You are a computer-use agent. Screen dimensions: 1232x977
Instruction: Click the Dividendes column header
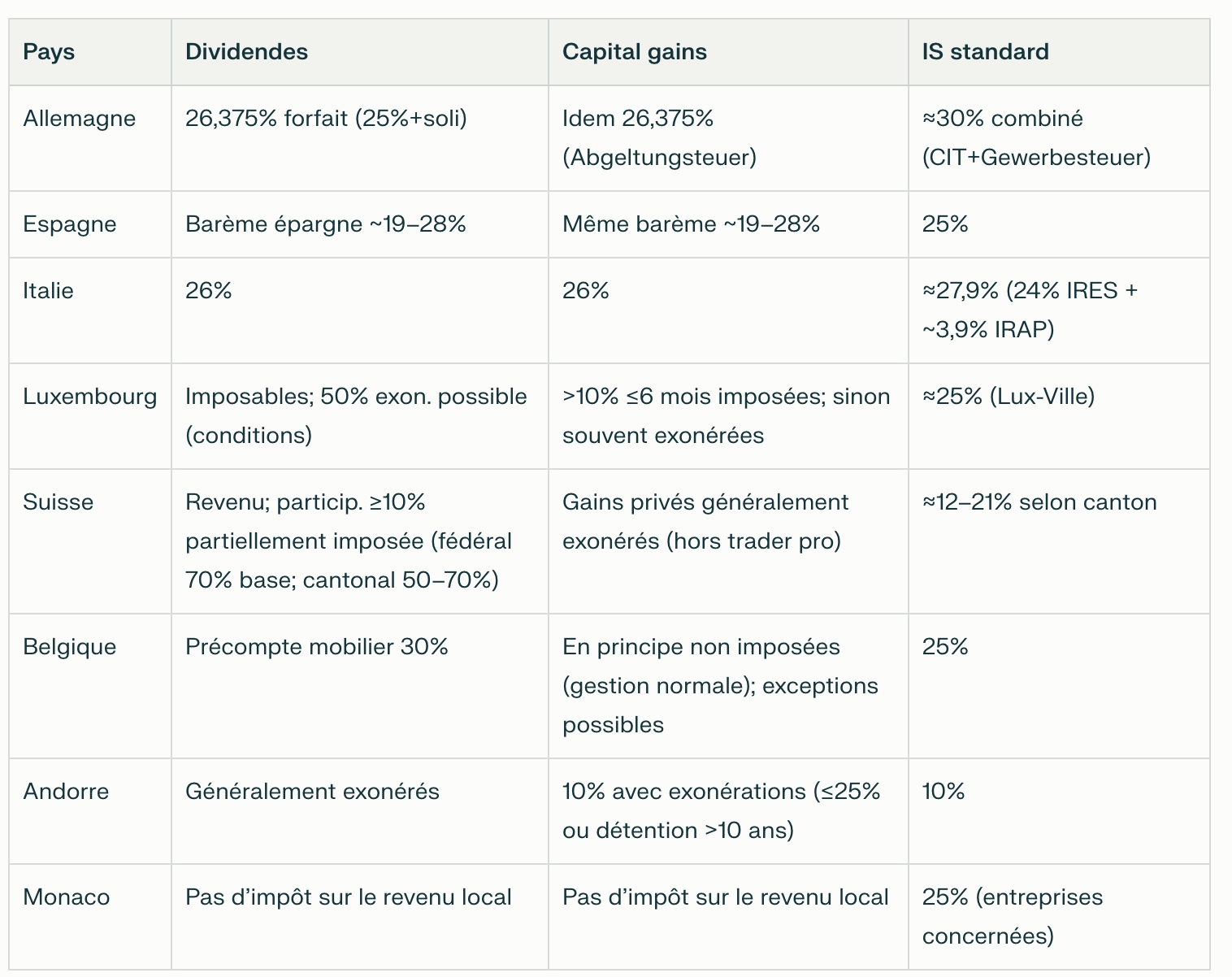(246, 52)
